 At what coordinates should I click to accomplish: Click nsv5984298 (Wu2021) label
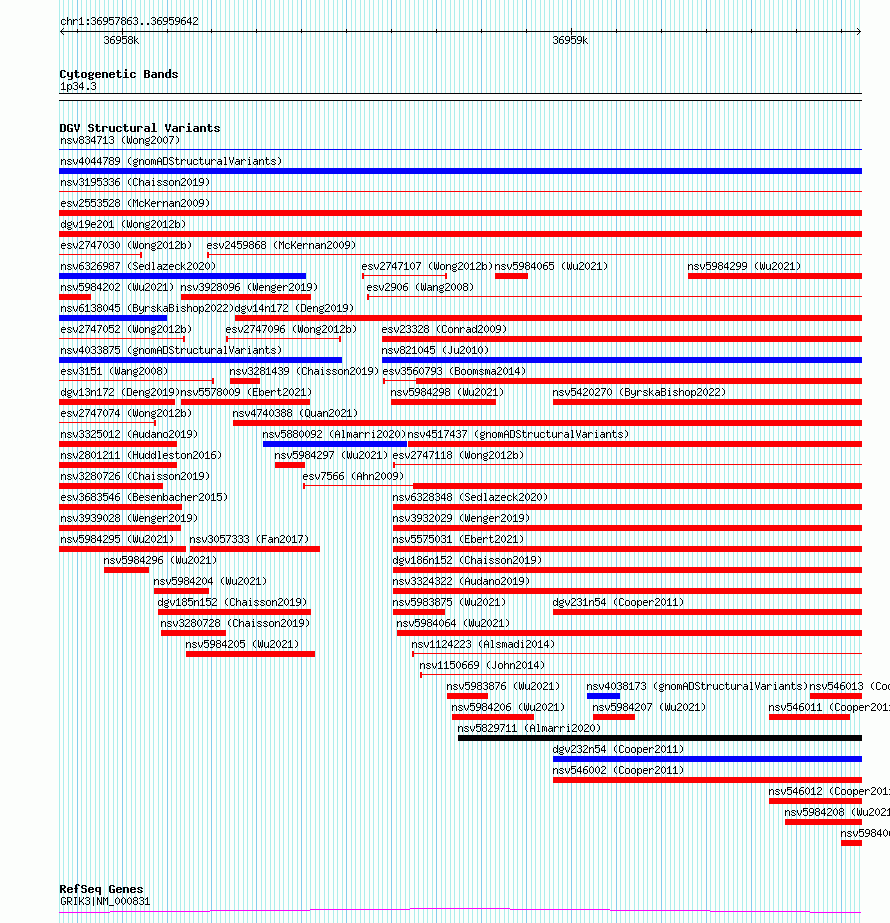(x=447, y=392)
